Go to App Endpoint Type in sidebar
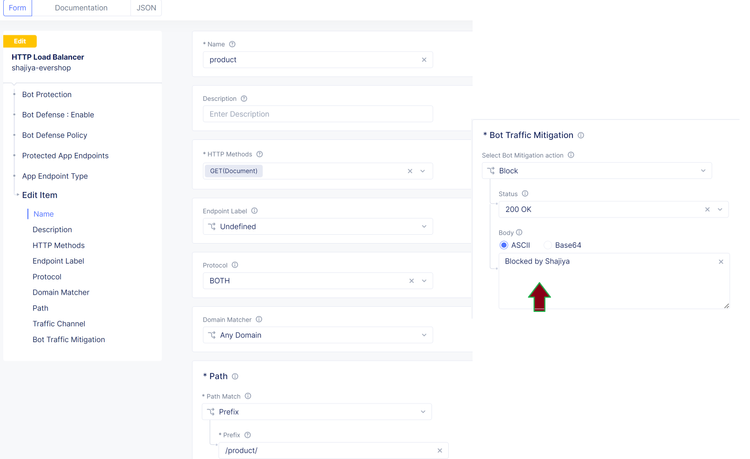This screenshot has width=750, height=459. pyautogui.click(x=55, y=176)
